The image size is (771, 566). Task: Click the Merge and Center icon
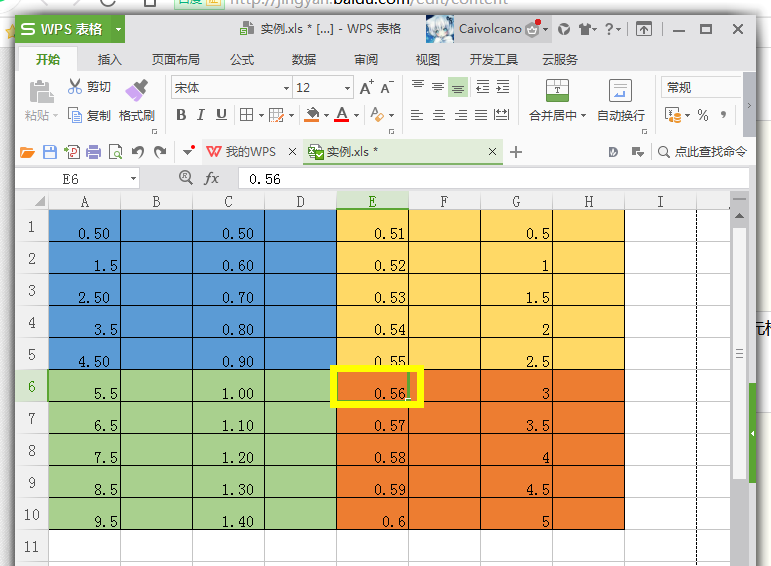click(557, 90)
